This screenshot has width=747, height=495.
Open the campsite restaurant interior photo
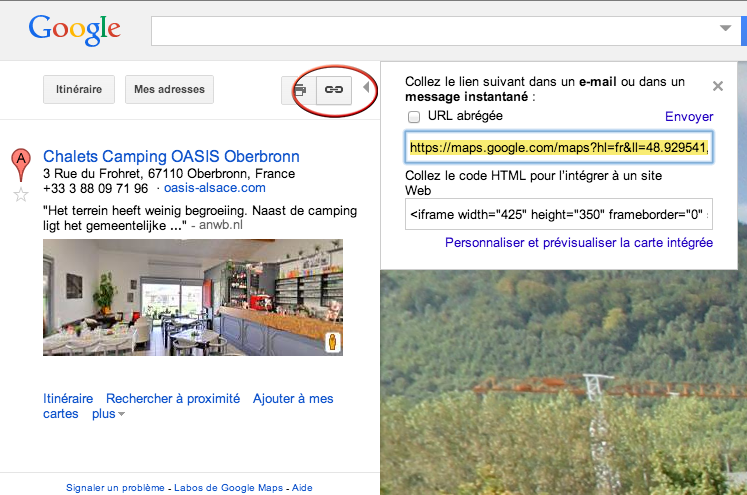193,297
